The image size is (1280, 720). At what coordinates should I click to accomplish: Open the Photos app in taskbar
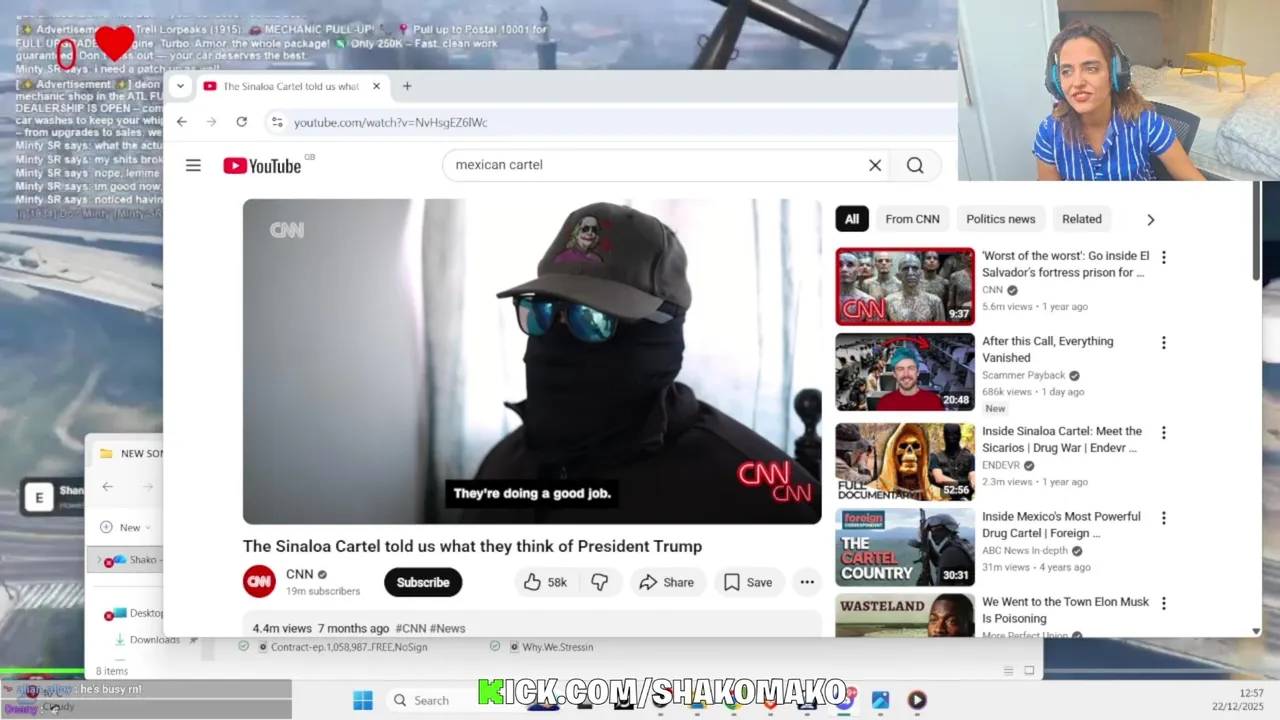[x=880, y=700]
